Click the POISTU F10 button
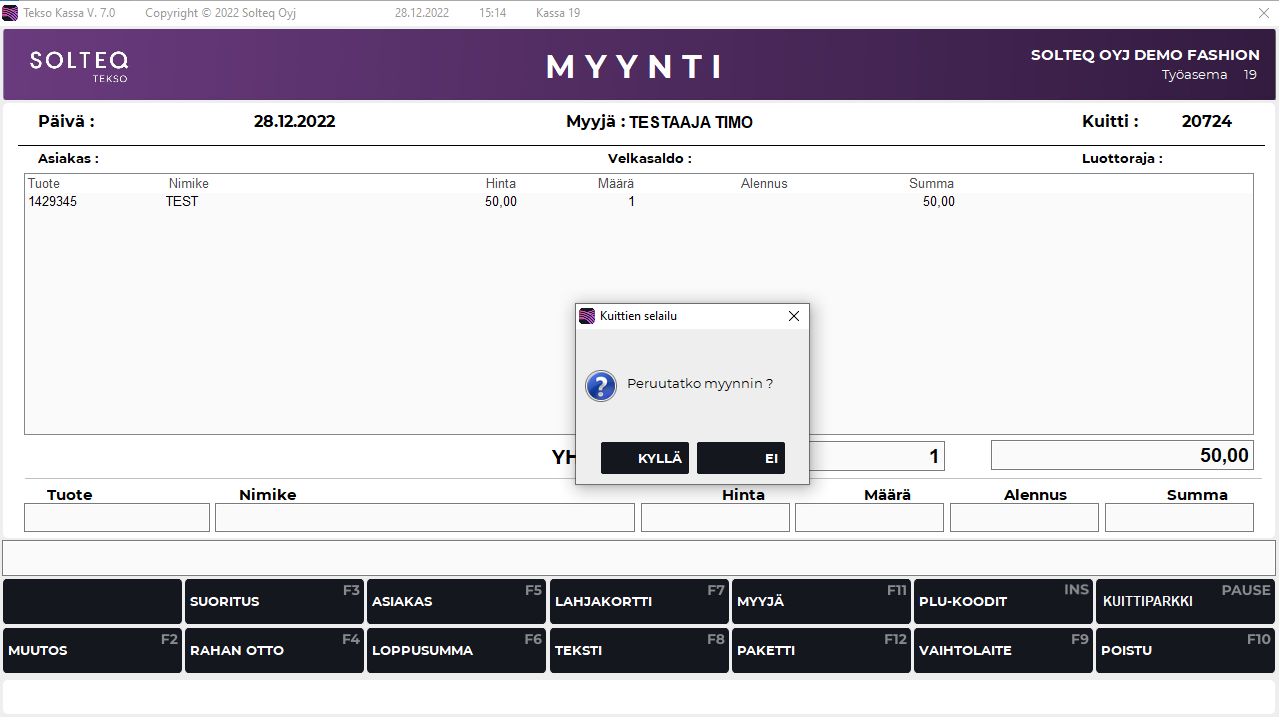Viewport: 1279px width, 717px height. coord(1186,650)
